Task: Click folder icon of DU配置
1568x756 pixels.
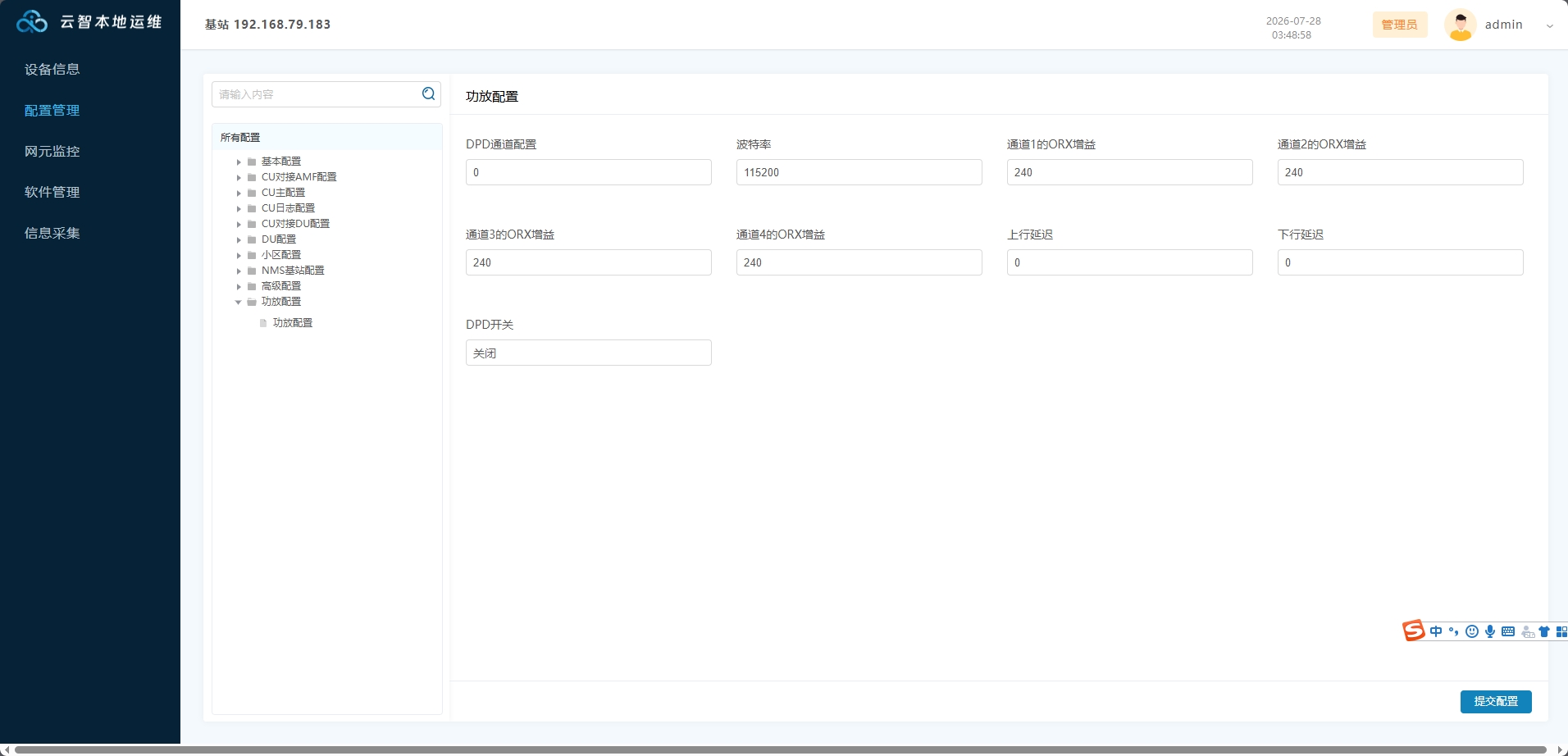Action: click(252, 239)
